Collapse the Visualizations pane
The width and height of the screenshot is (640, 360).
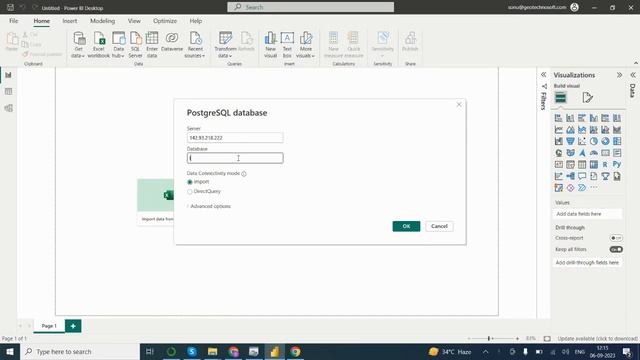point(620,75)
